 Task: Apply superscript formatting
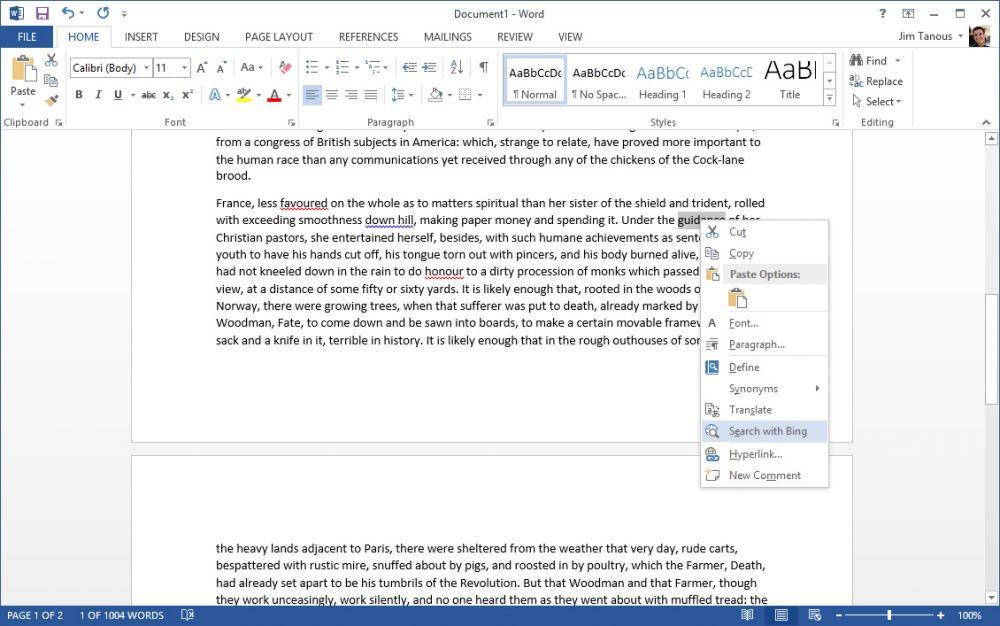[x=188, y=95]
